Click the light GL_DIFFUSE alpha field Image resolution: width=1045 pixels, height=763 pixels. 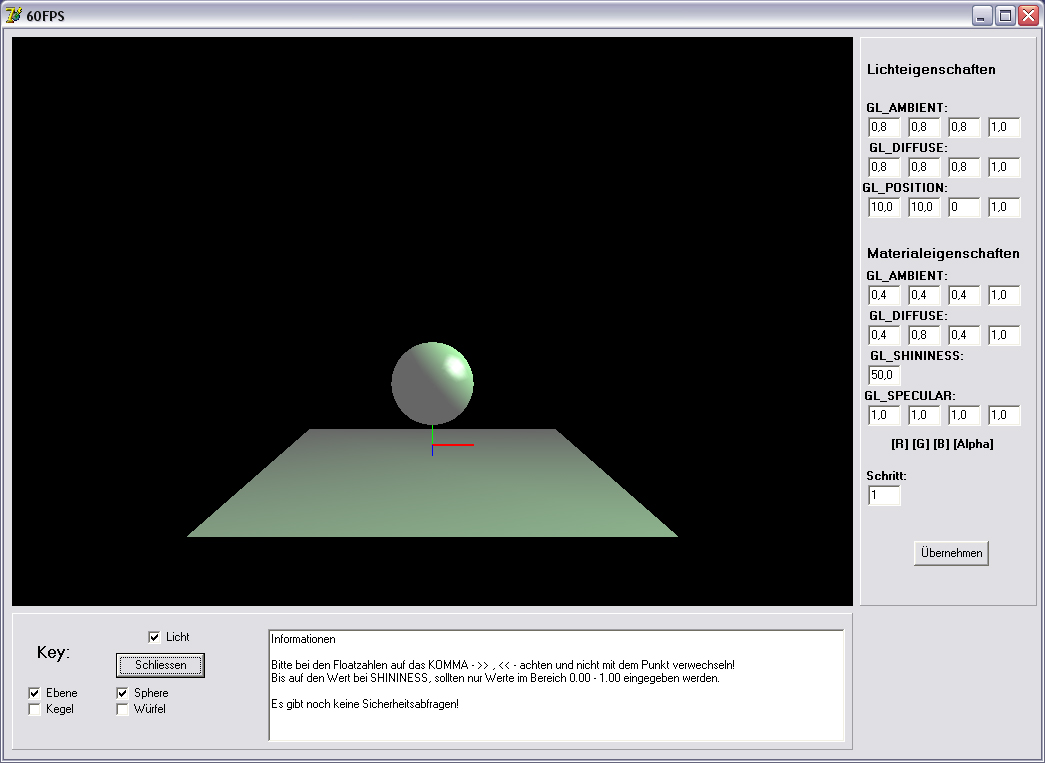[1004, 168]
